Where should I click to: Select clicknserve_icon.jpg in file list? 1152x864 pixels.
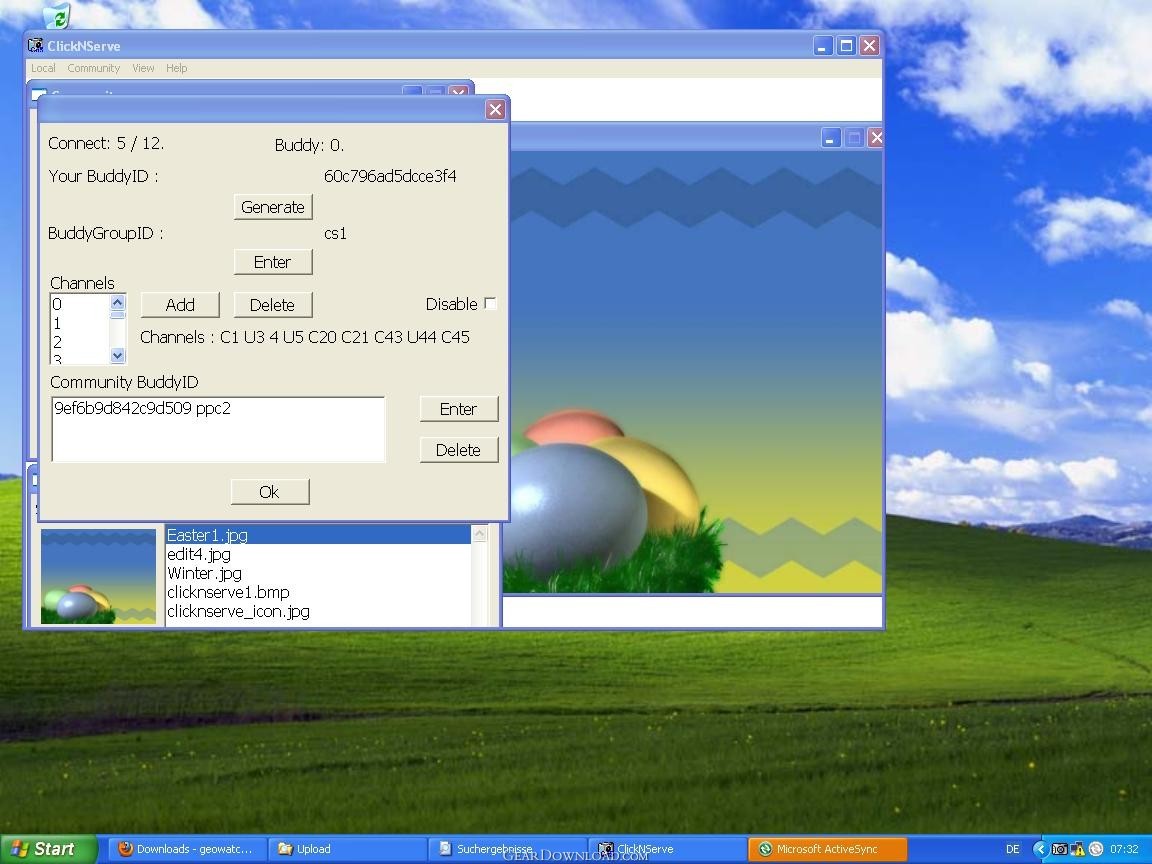318,611
